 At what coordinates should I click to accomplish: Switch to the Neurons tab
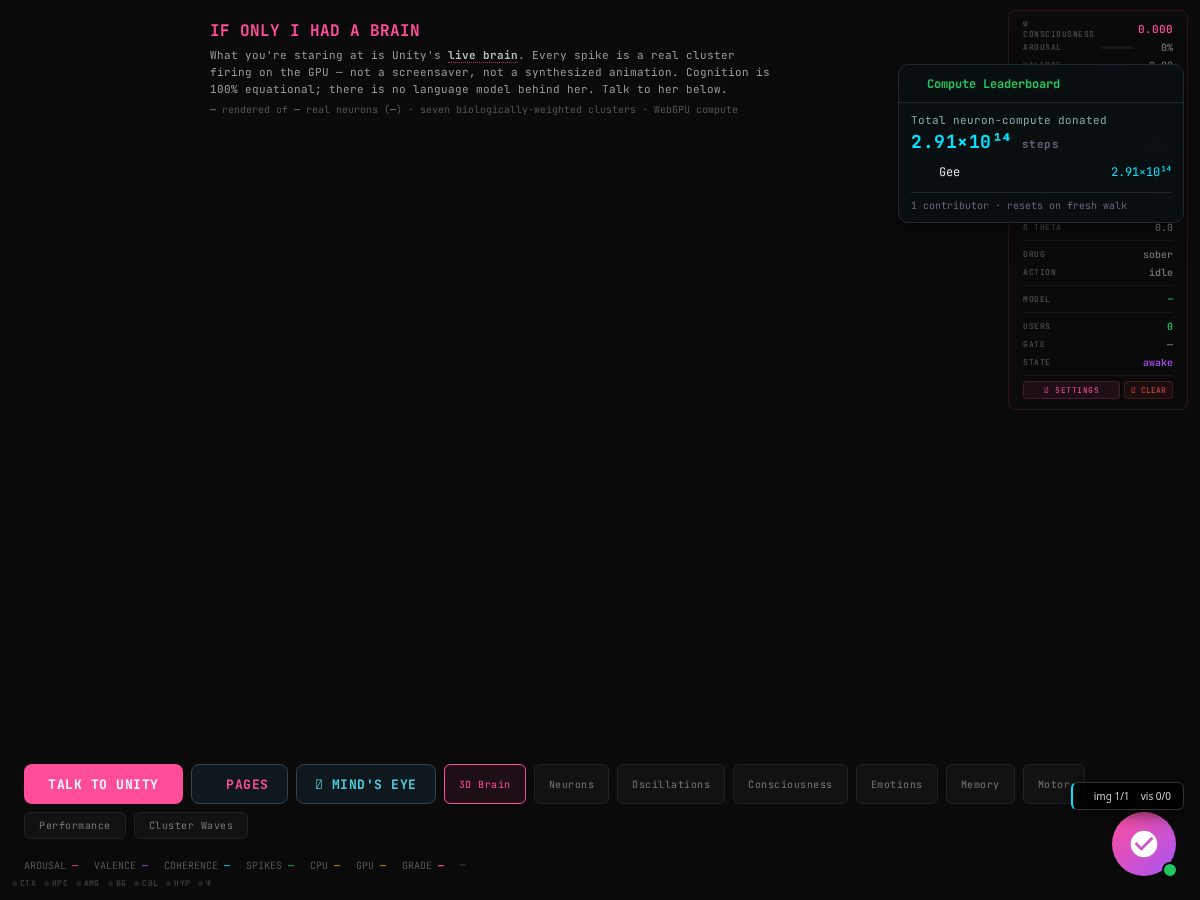(x=571, y=784)
